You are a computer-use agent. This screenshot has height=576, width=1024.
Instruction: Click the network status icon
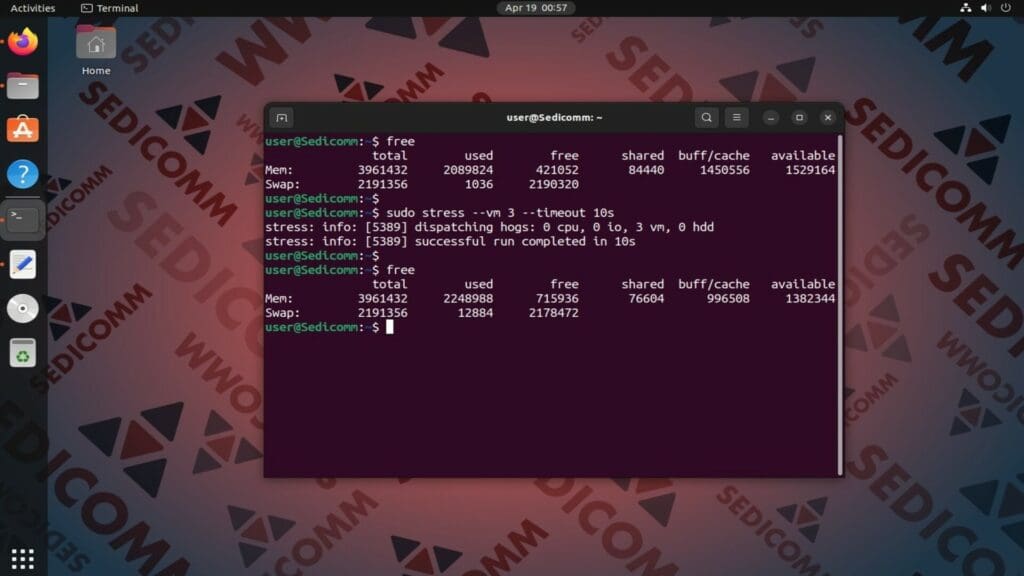tap(965, 8)
